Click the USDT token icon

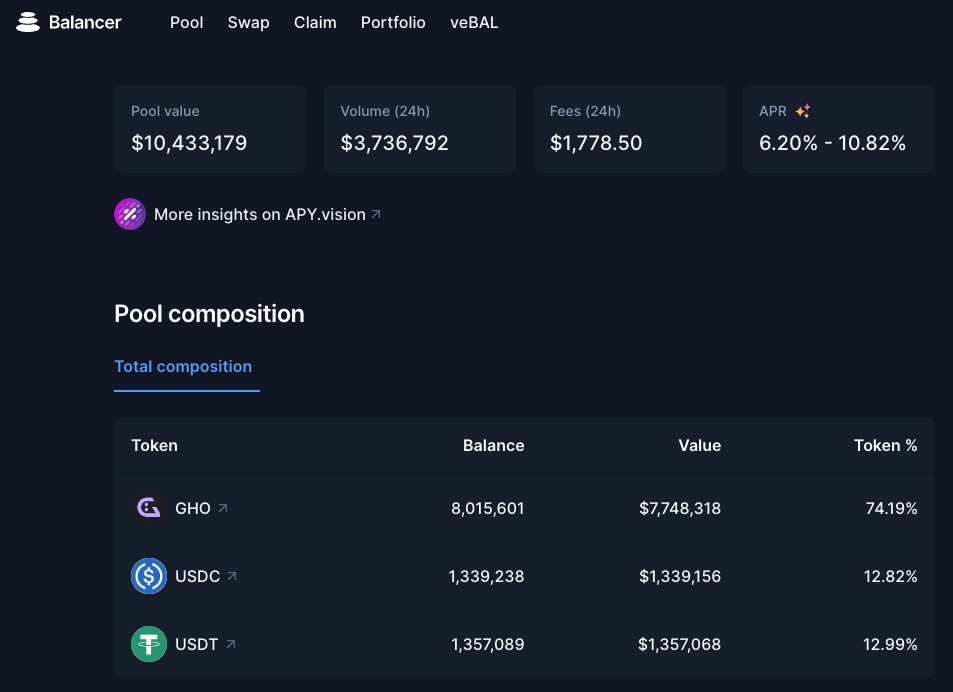pyautogui.click(x=149, y=644)
